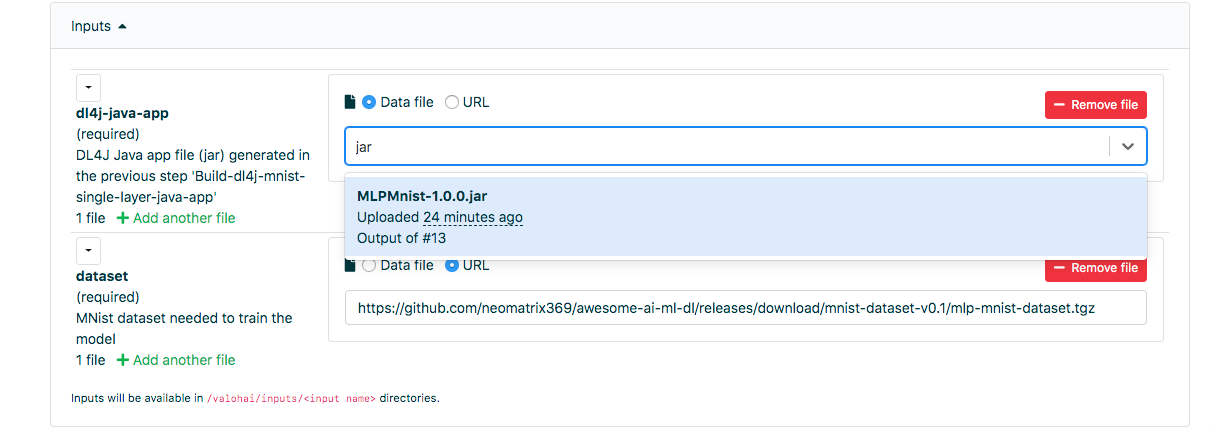This screenshot has width=1220, height=432.
Task: Remove file from dl4j-java-app input
Action: pyautogui.click(x=1096, y=105)
